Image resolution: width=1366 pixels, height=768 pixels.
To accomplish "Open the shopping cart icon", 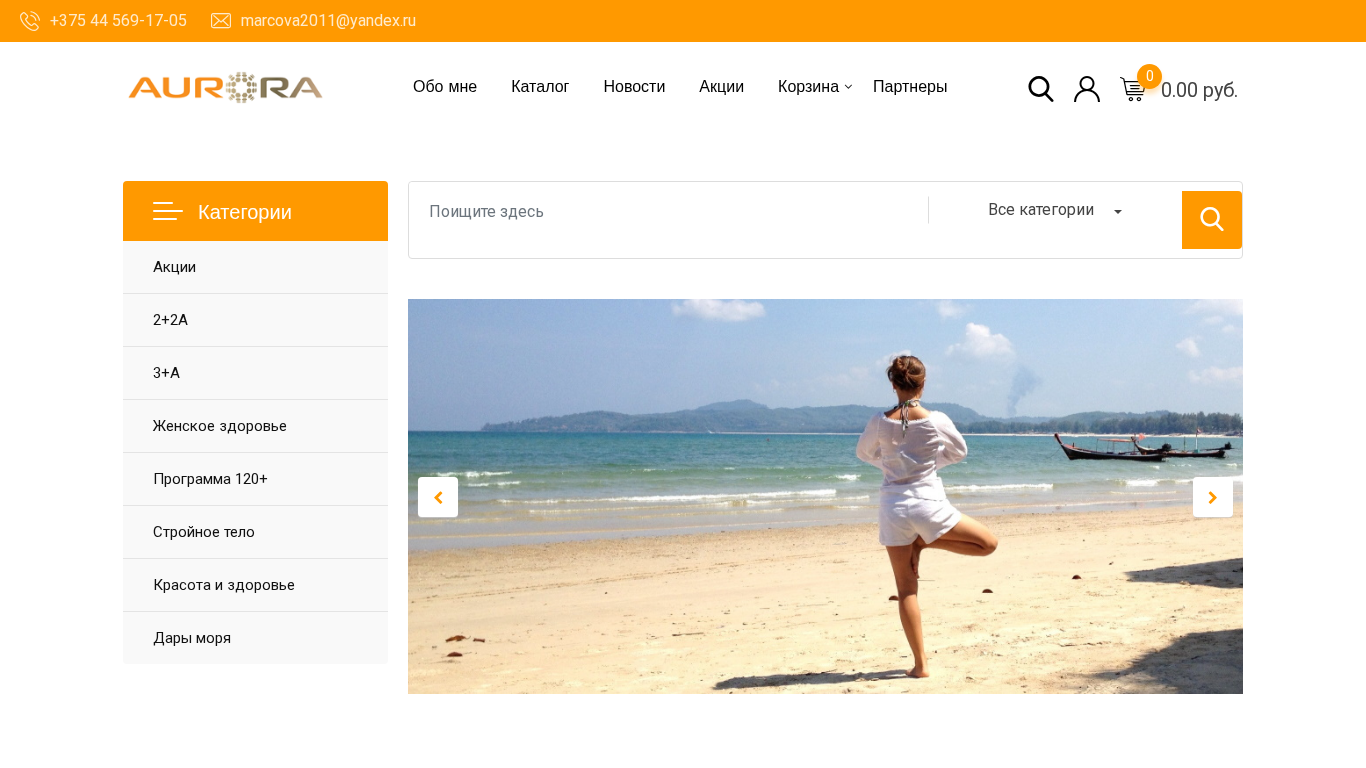I will (1133, 90).
